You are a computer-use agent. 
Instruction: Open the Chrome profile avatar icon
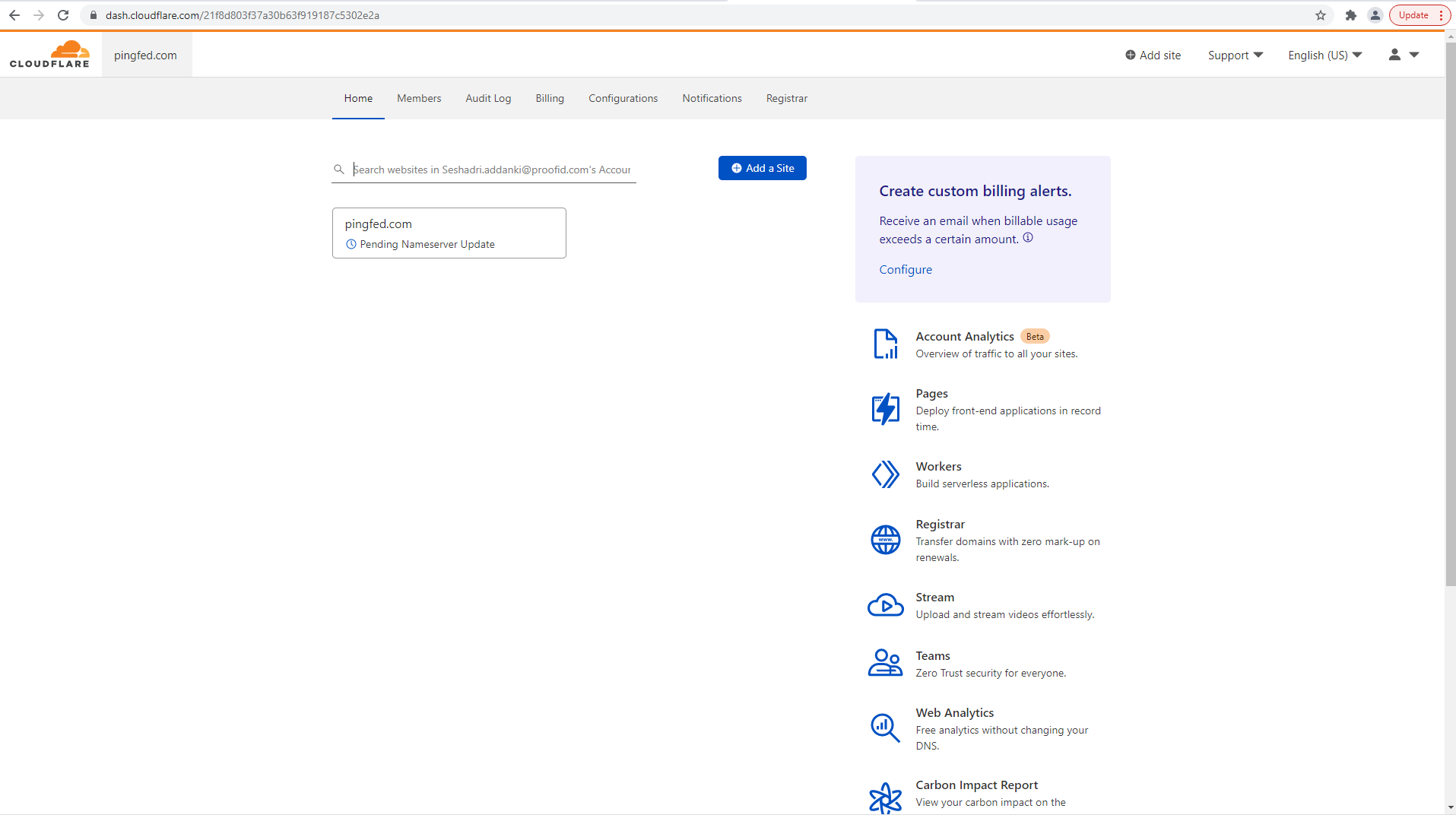point(1375,15)
